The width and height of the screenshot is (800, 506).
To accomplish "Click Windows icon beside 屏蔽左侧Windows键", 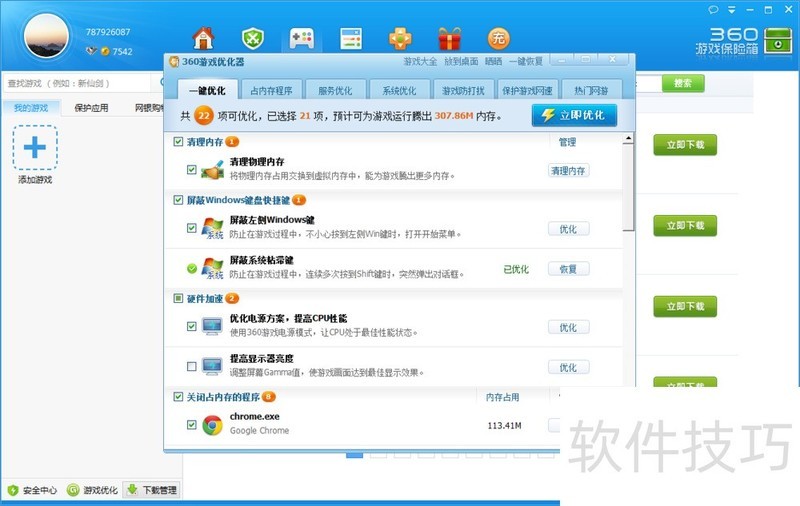I will pos(213,228).
